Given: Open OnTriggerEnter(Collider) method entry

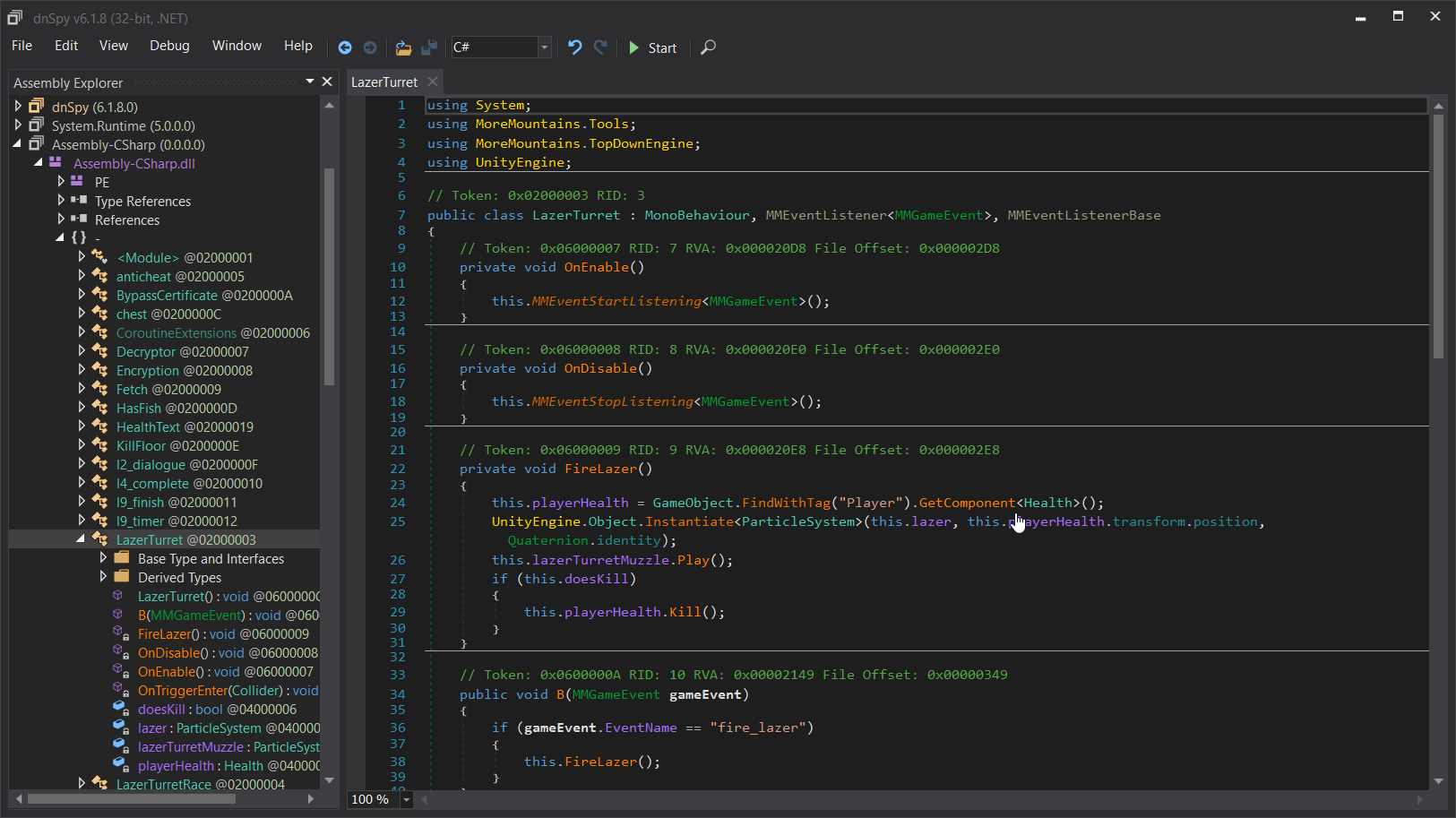Looking at the screenshot, I should pos(228,691).
